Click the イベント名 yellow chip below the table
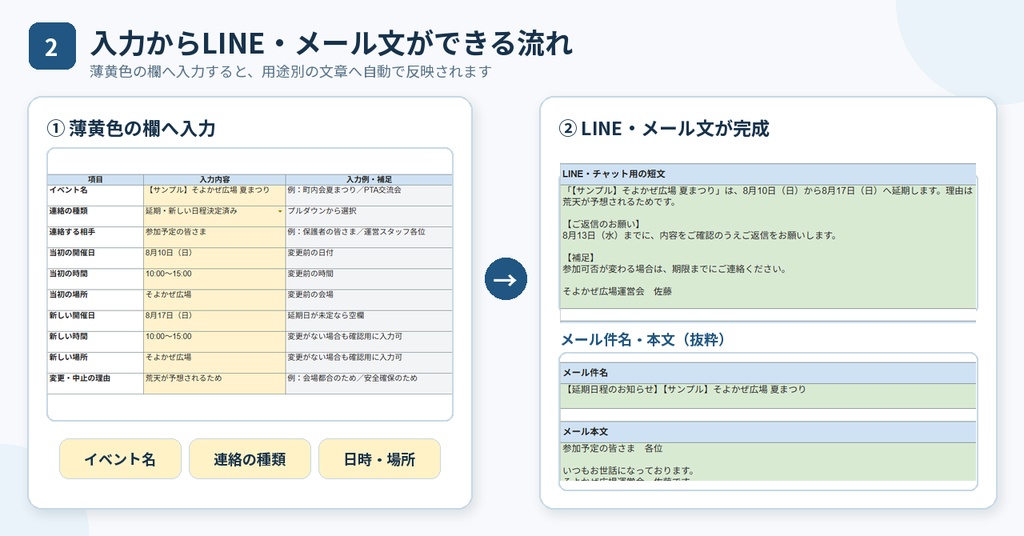 point(120,459)
